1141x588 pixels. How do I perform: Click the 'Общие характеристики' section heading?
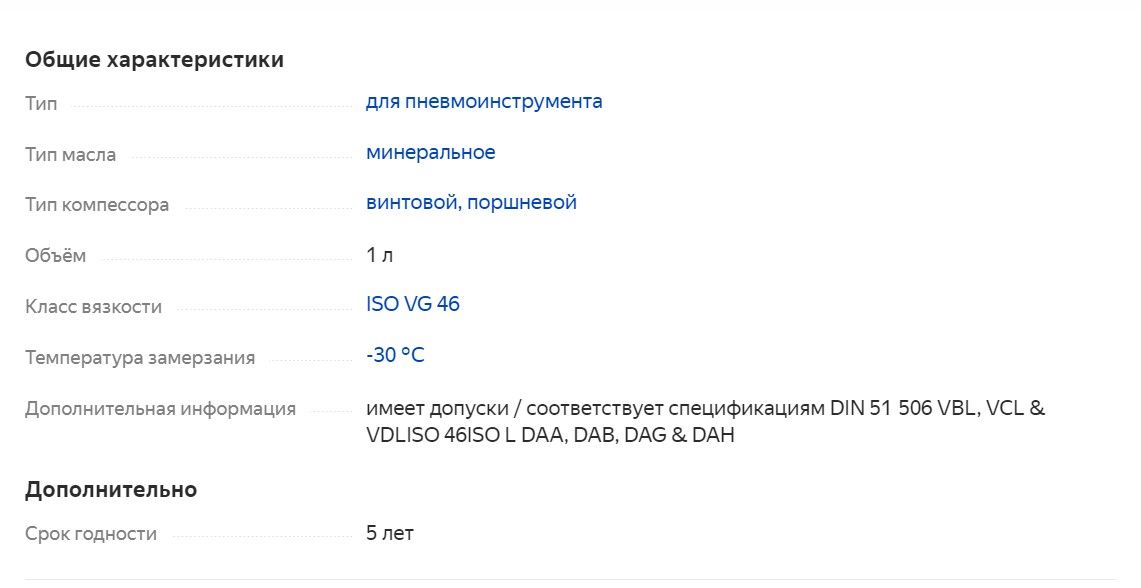pos(154,60)
